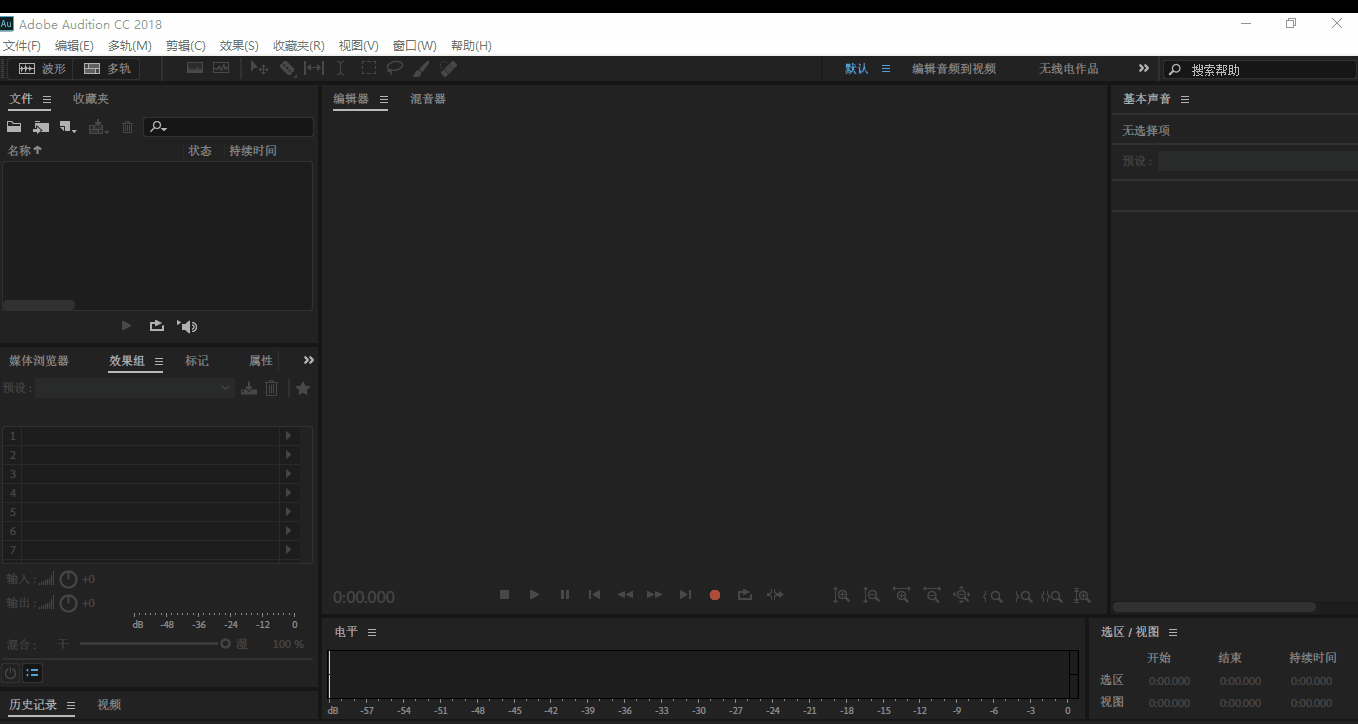
Task: Expand more workspaces double-chevron
Action: point(1144,69)
